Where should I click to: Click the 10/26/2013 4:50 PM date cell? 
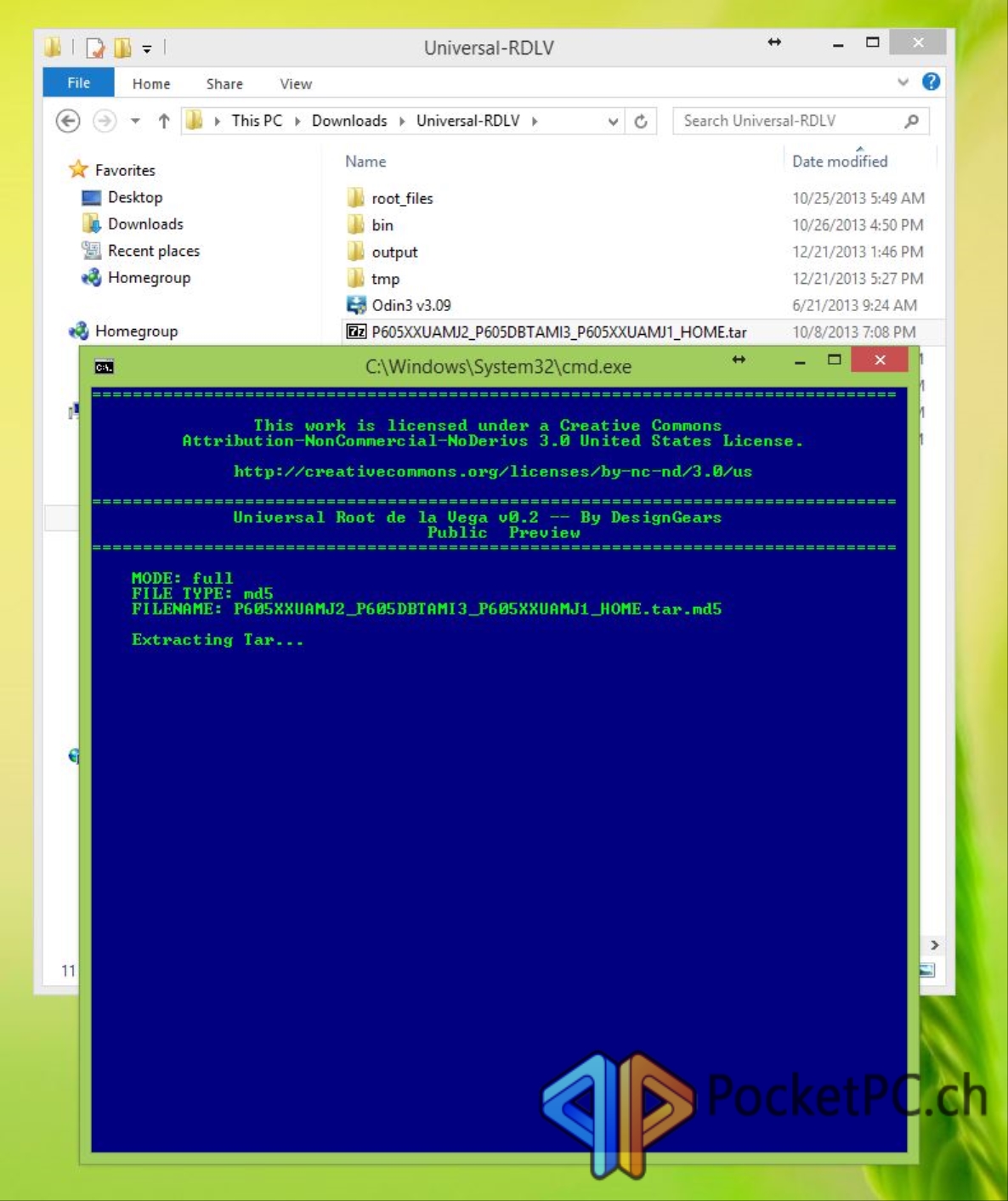858,225
